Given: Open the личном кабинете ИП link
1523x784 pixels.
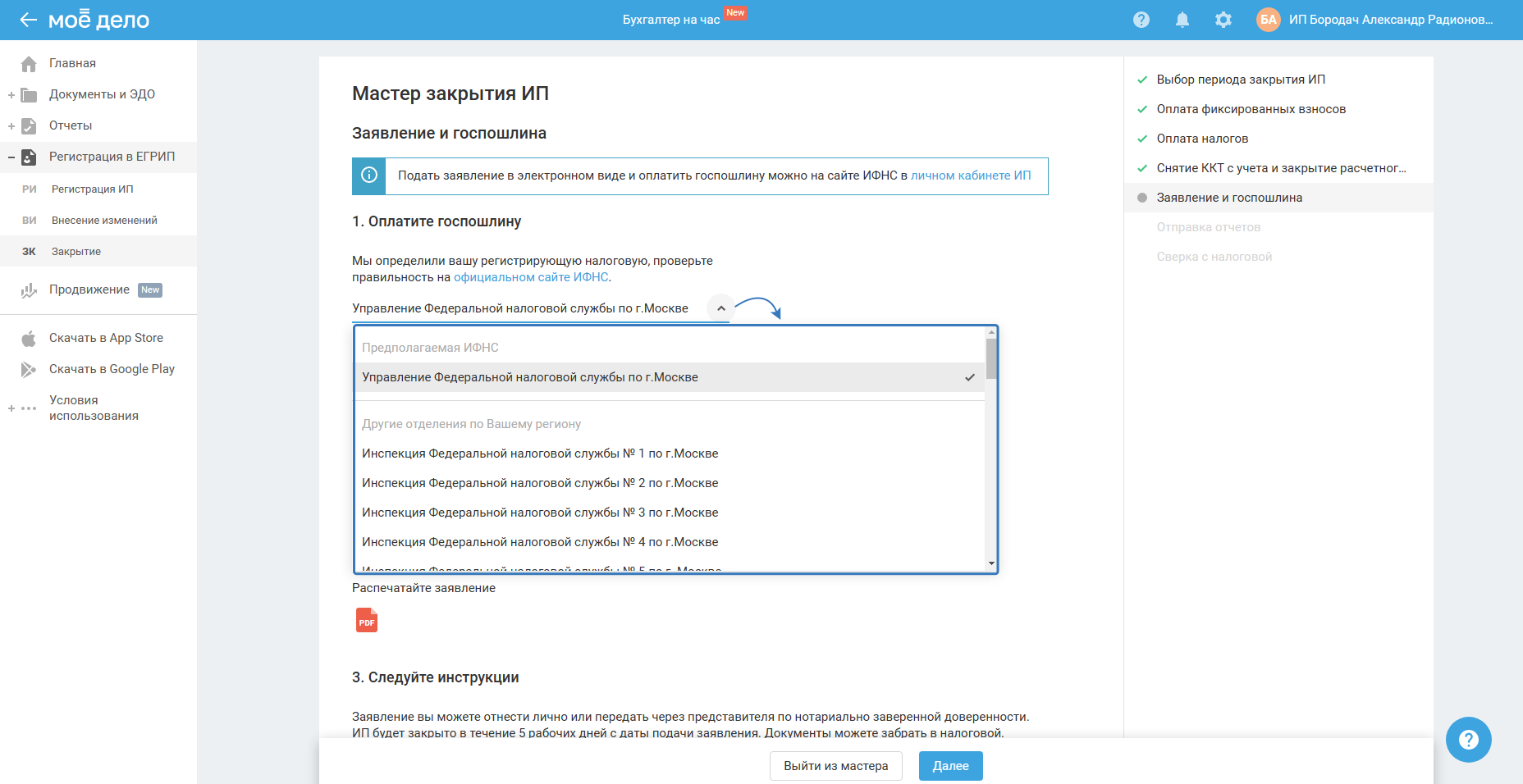Looking at the screenshot, I should [x=971, y=175].
